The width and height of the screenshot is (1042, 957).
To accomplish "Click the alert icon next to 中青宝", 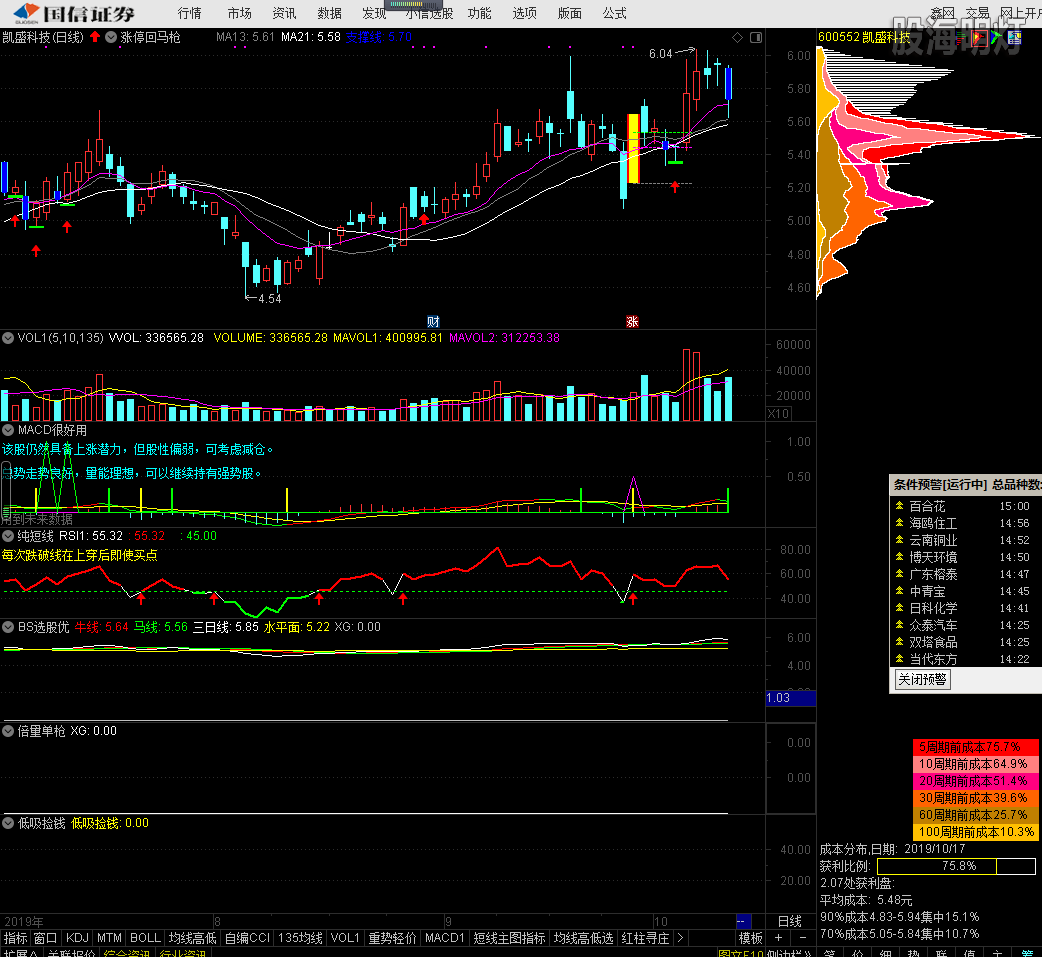I will click(x=899, y=591).
